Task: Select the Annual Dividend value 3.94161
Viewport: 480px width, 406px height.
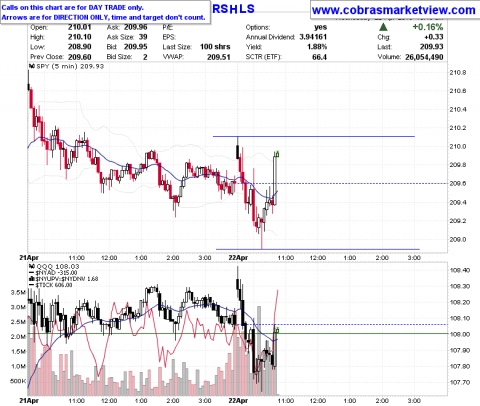Action: [313, 37]
